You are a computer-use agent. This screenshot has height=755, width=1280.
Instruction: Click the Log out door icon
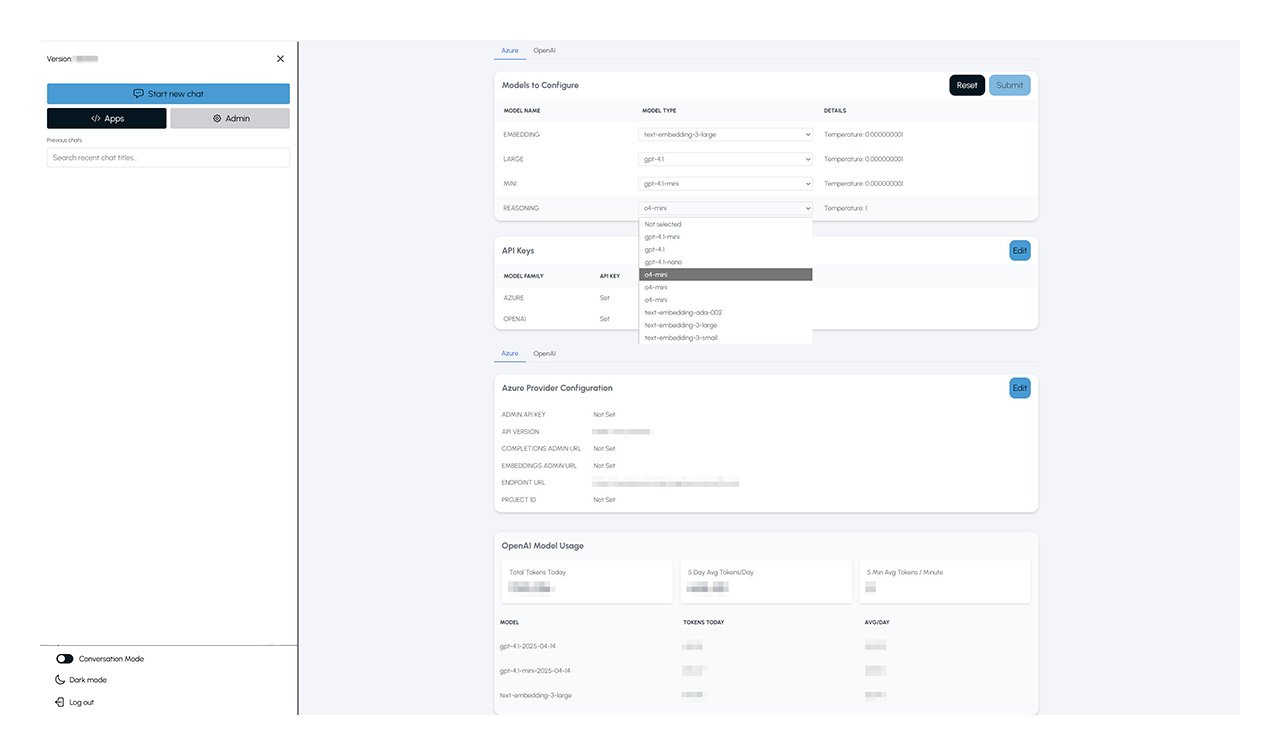coord(60,703)
